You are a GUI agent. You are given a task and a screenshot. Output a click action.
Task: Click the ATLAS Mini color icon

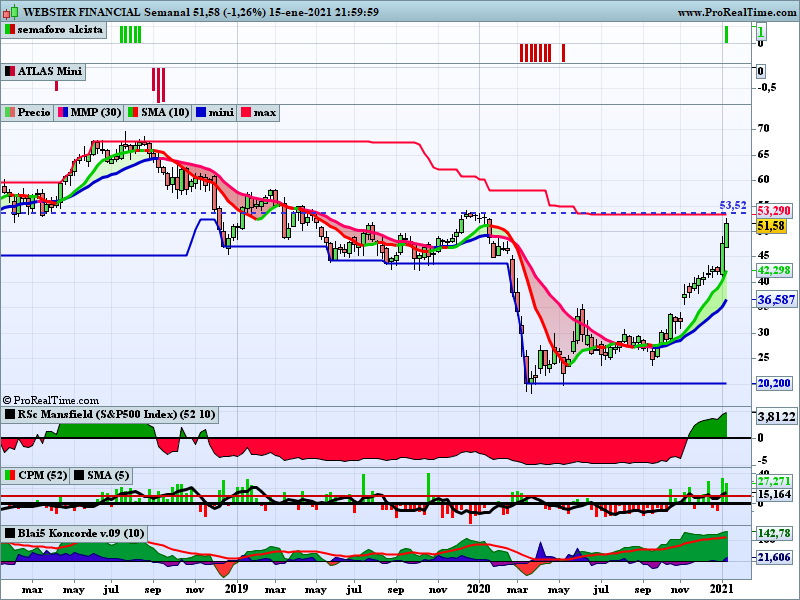(x=10, y=71)
